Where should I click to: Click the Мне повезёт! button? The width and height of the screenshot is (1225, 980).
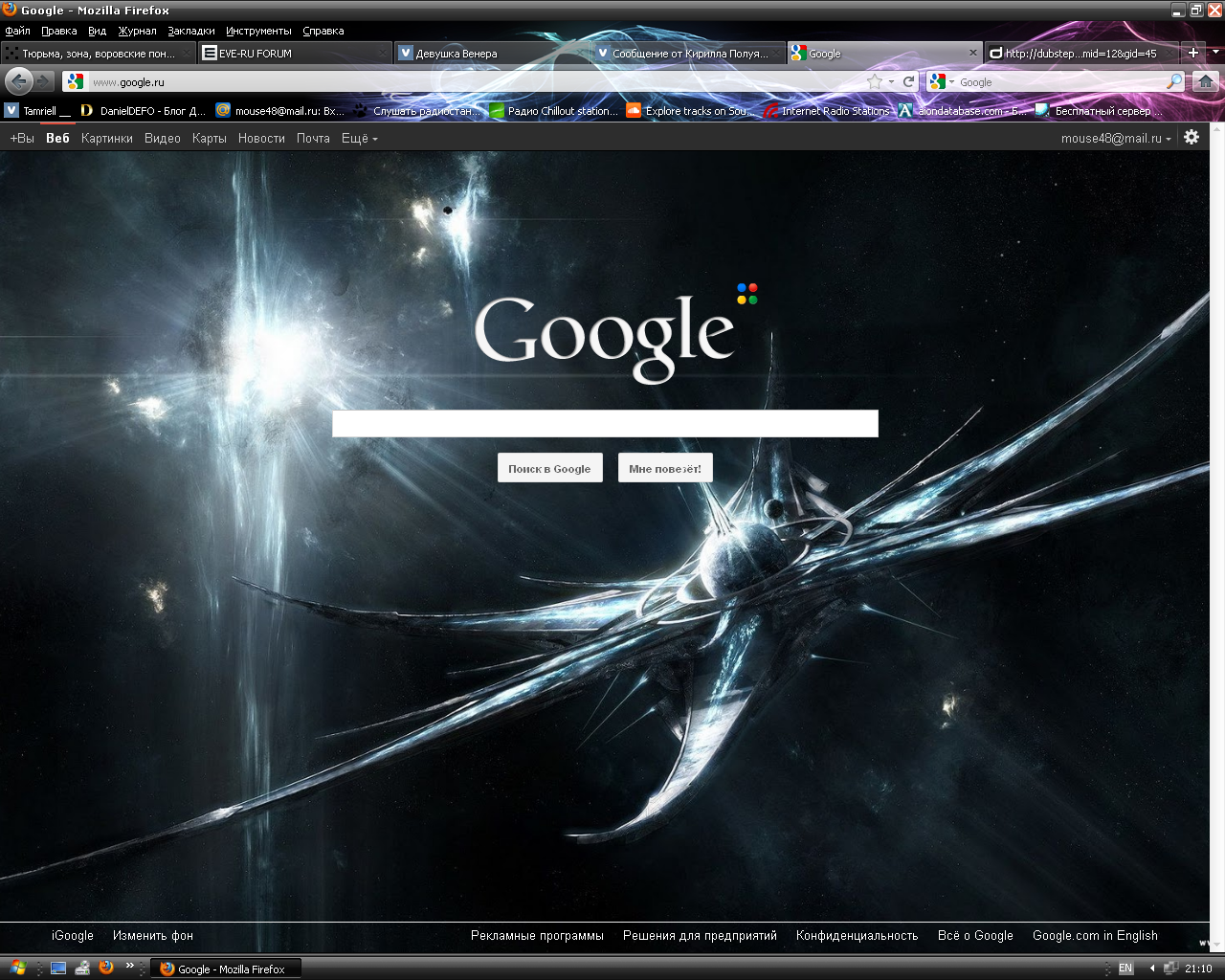(665, 468)
